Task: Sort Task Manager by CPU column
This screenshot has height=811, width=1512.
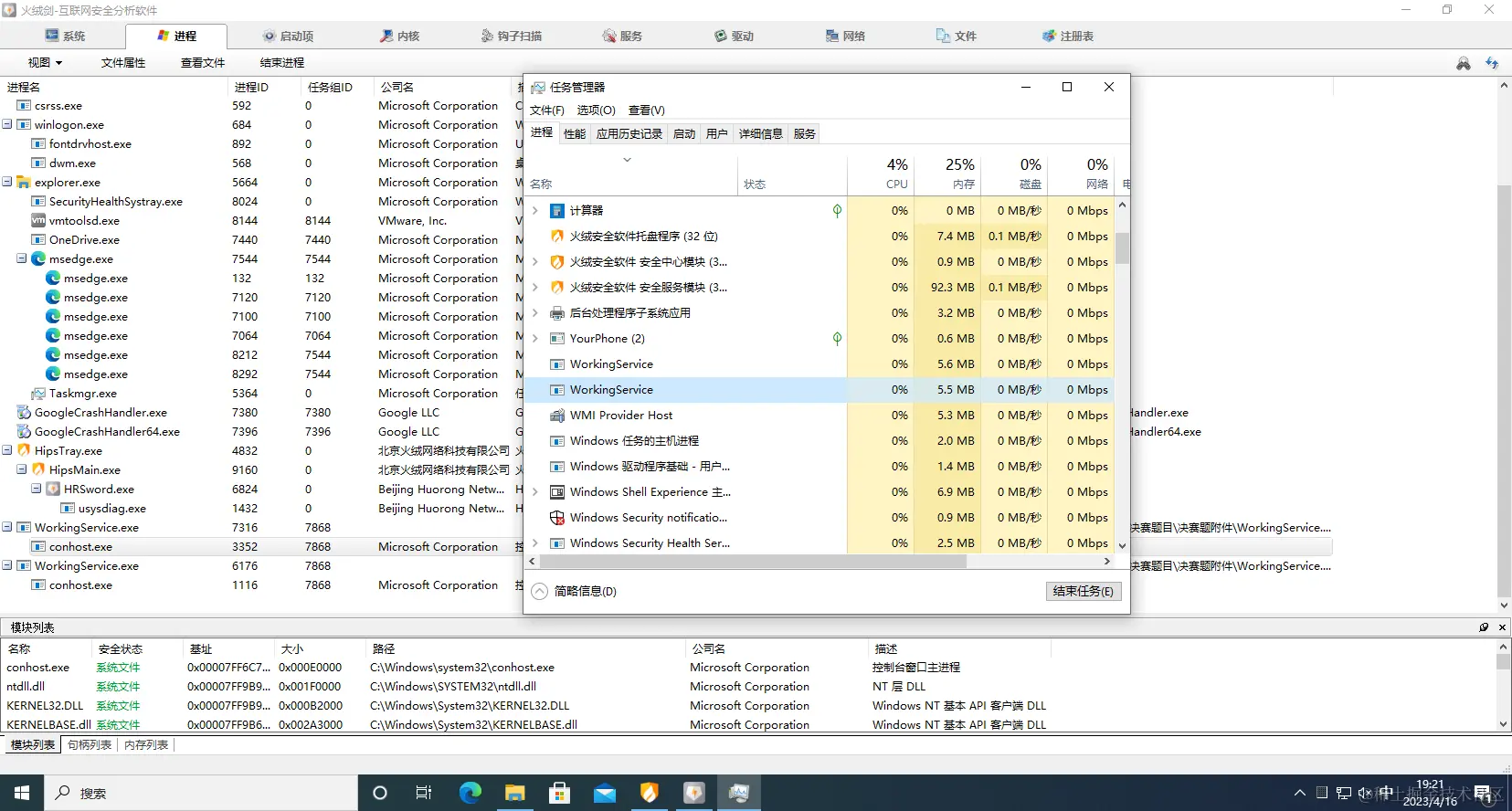Action: tap(880, 173)
